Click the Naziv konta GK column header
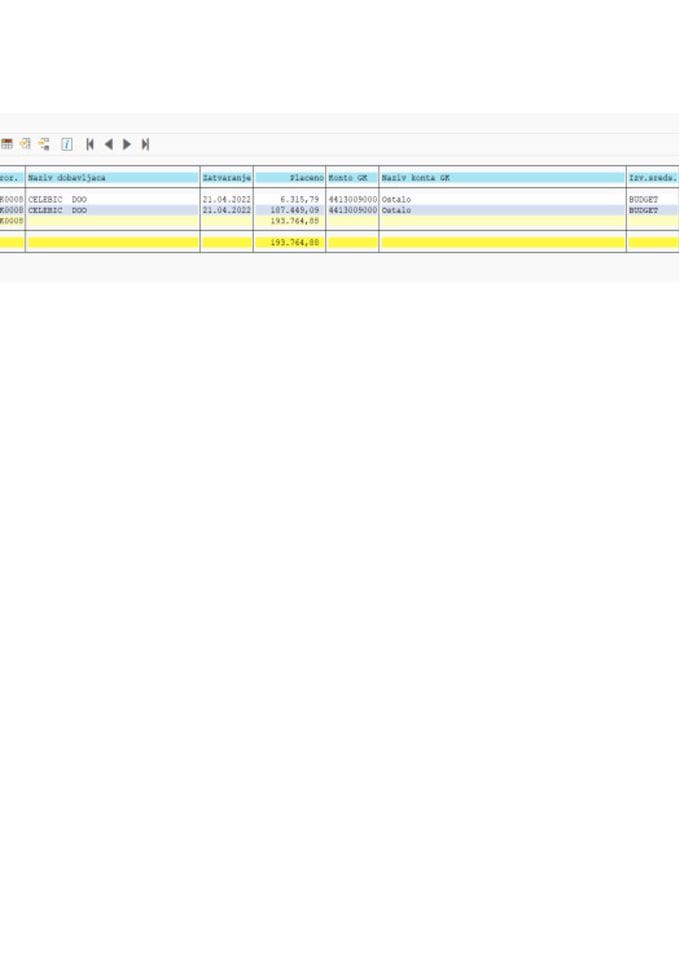 coord(502,177)
